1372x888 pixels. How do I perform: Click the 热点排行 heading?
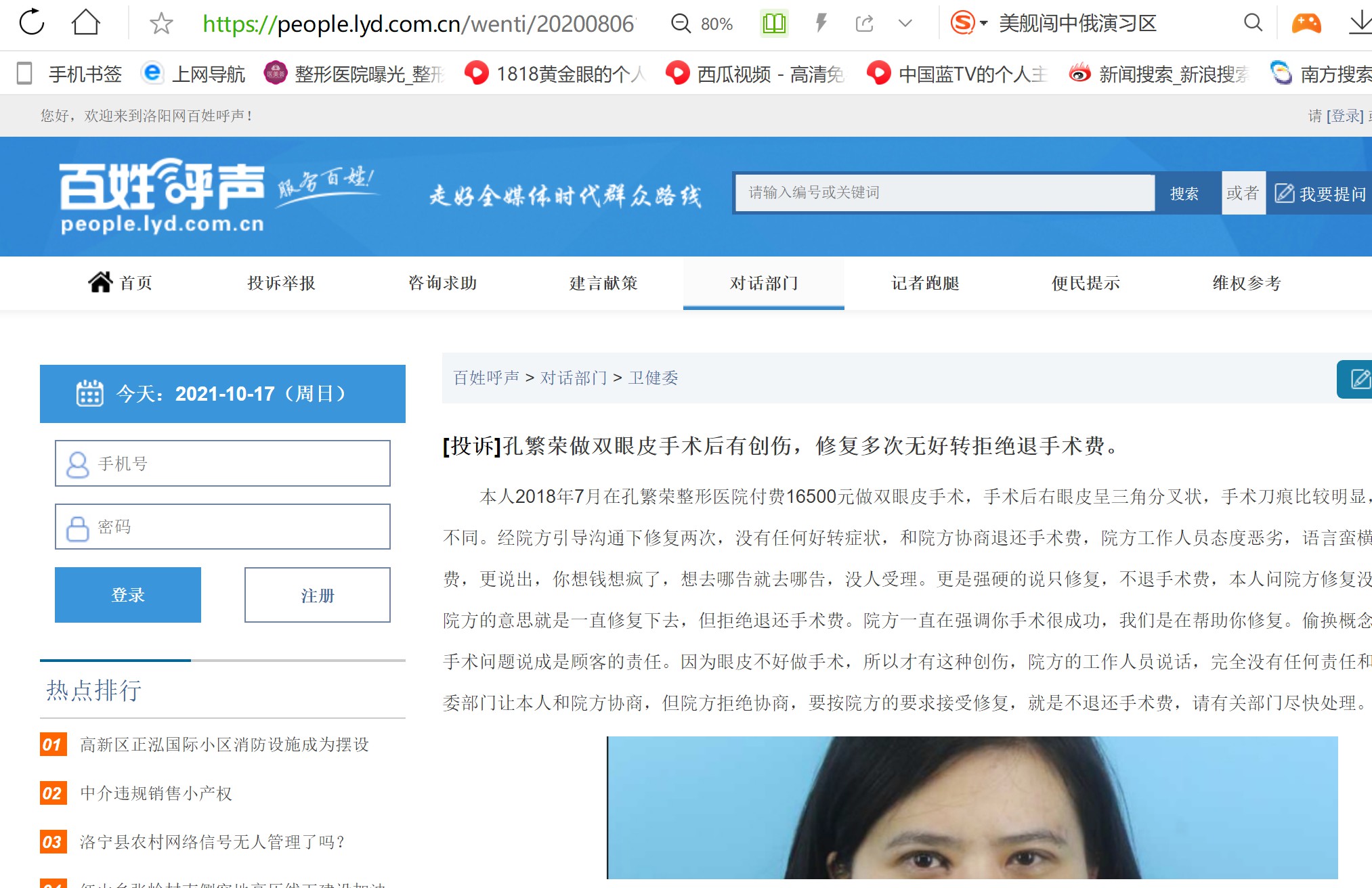(93, 690)
